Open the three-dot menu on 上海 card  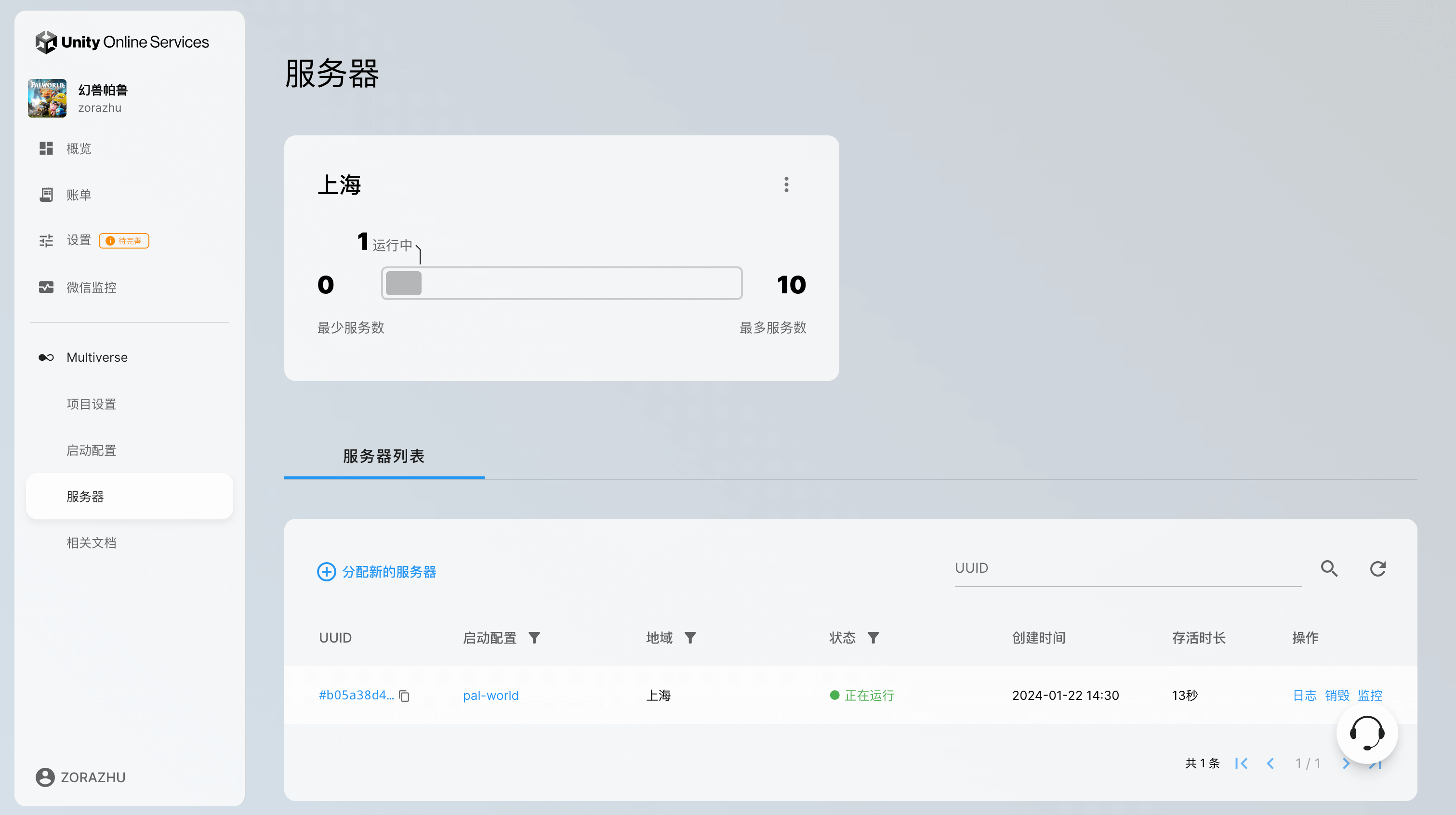point(786,184)
